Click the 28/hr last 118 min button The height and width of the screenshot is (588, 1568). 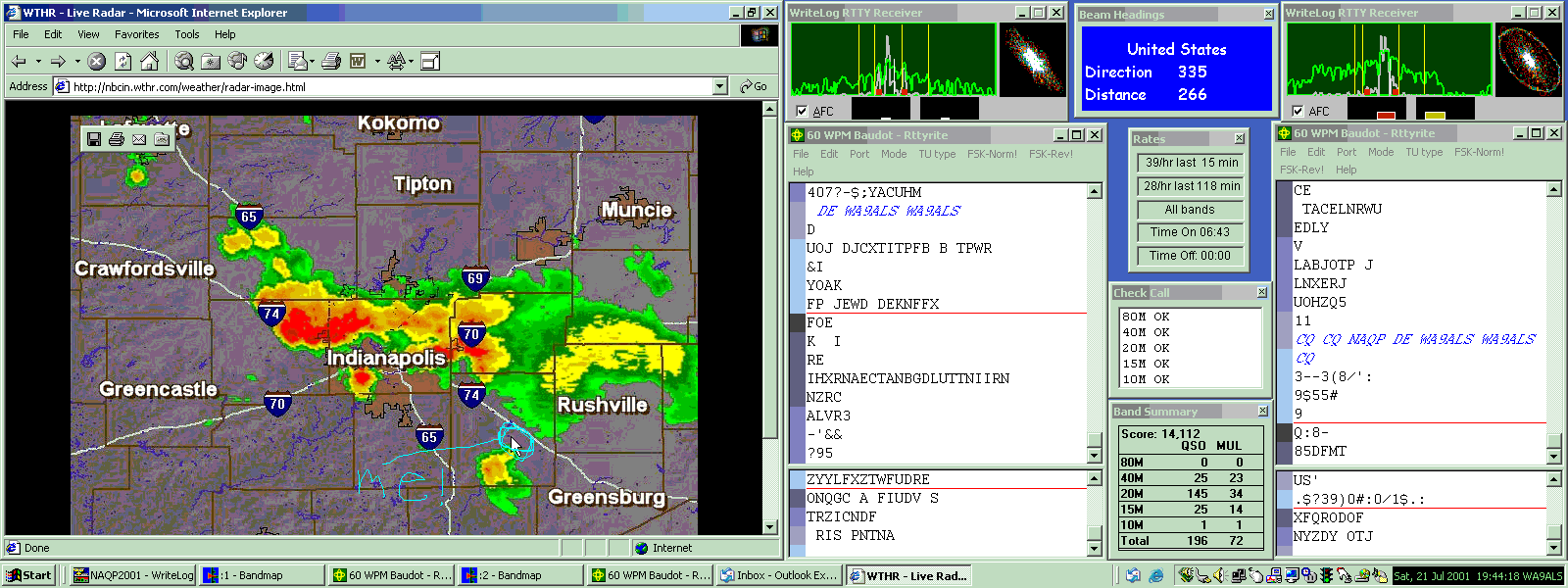[x=1192, y=186]
